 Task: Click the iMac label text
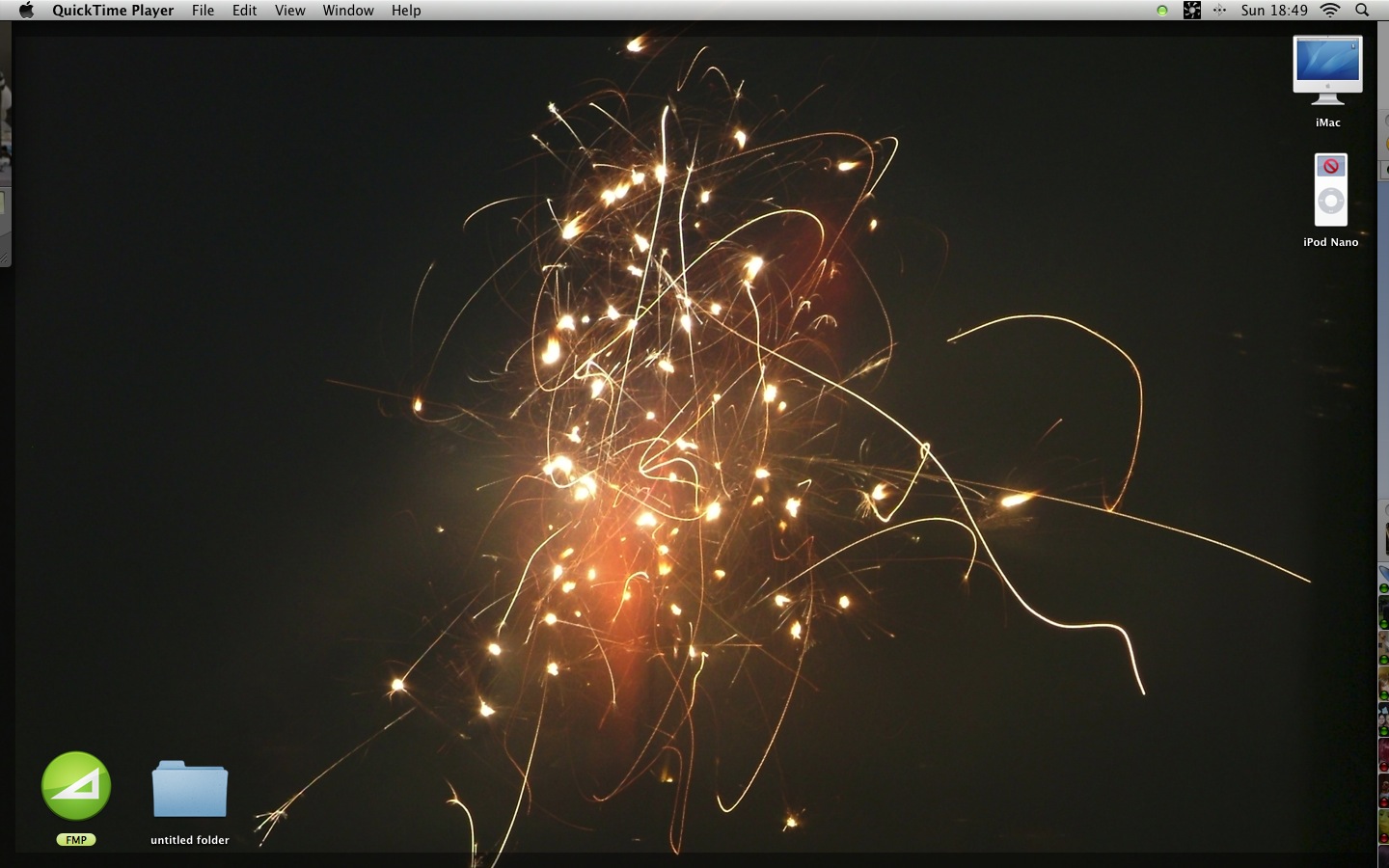(x=1328, y=122)
